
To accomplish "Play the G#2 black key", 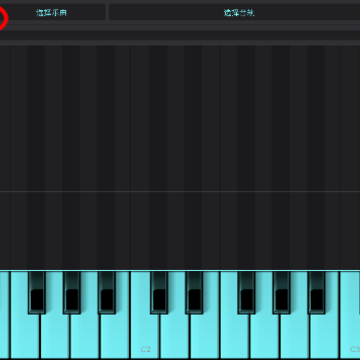I will click(282, 293).
